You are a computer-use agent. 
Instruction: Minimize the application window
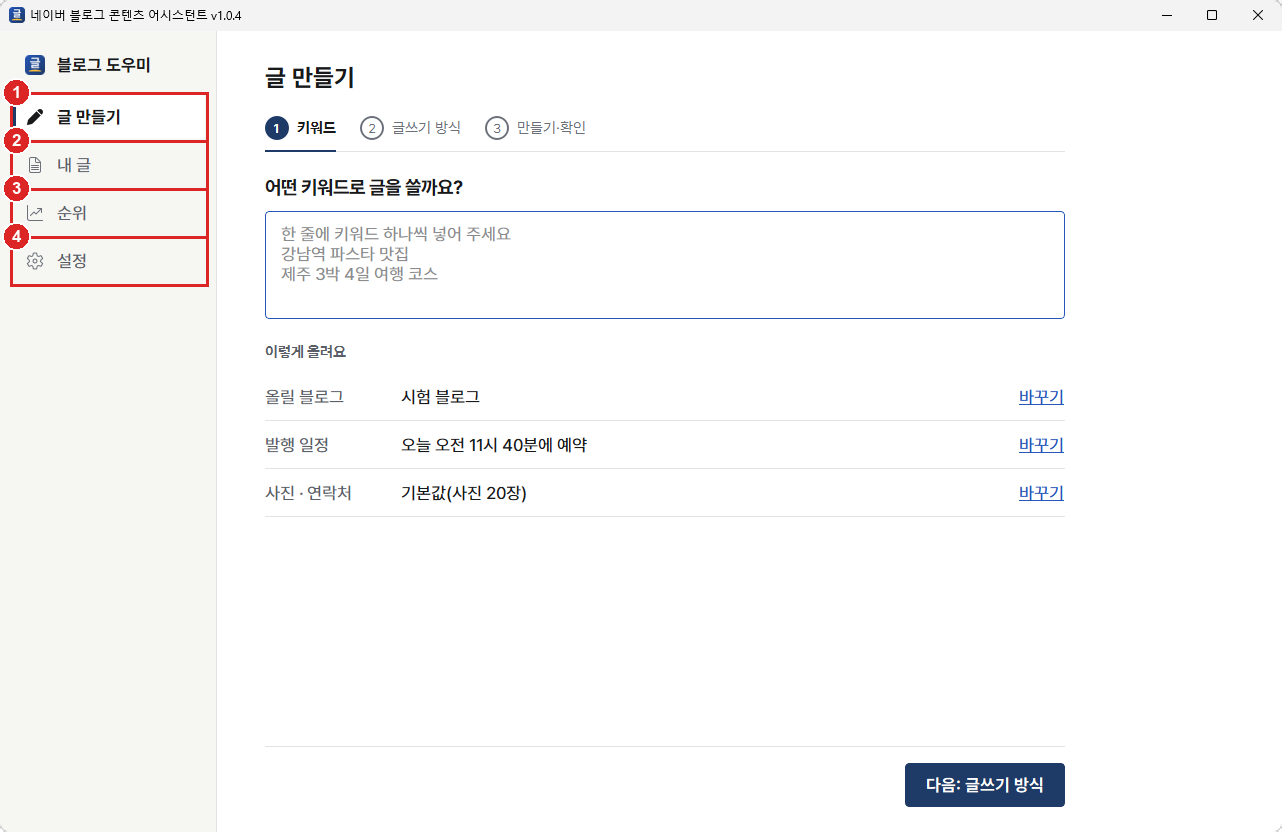(1166, 15)
